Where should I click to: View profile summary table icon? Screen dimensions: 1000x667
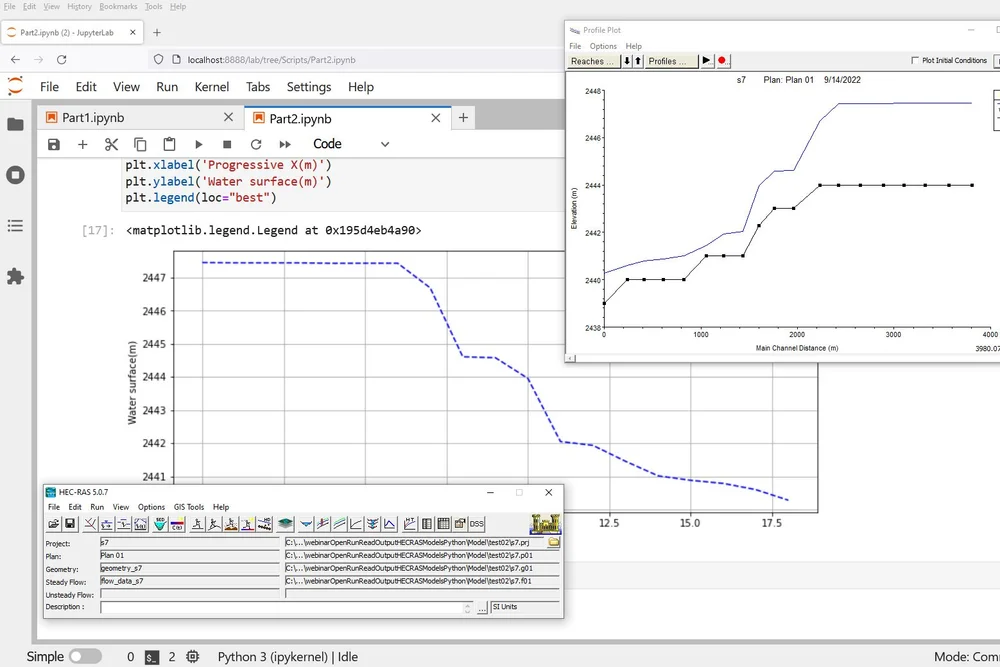pyautogui.click(x=443, y=524)
